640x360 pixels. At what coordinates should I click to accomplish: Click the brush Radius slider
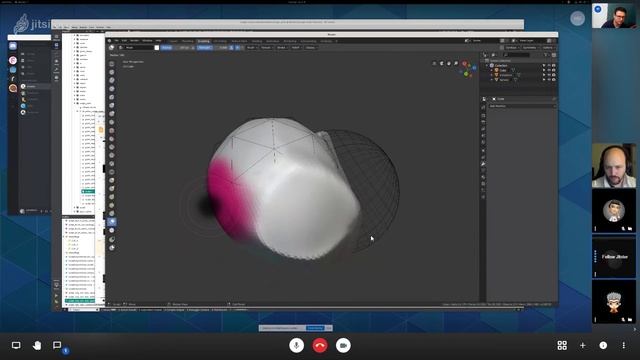click(176, 48)
